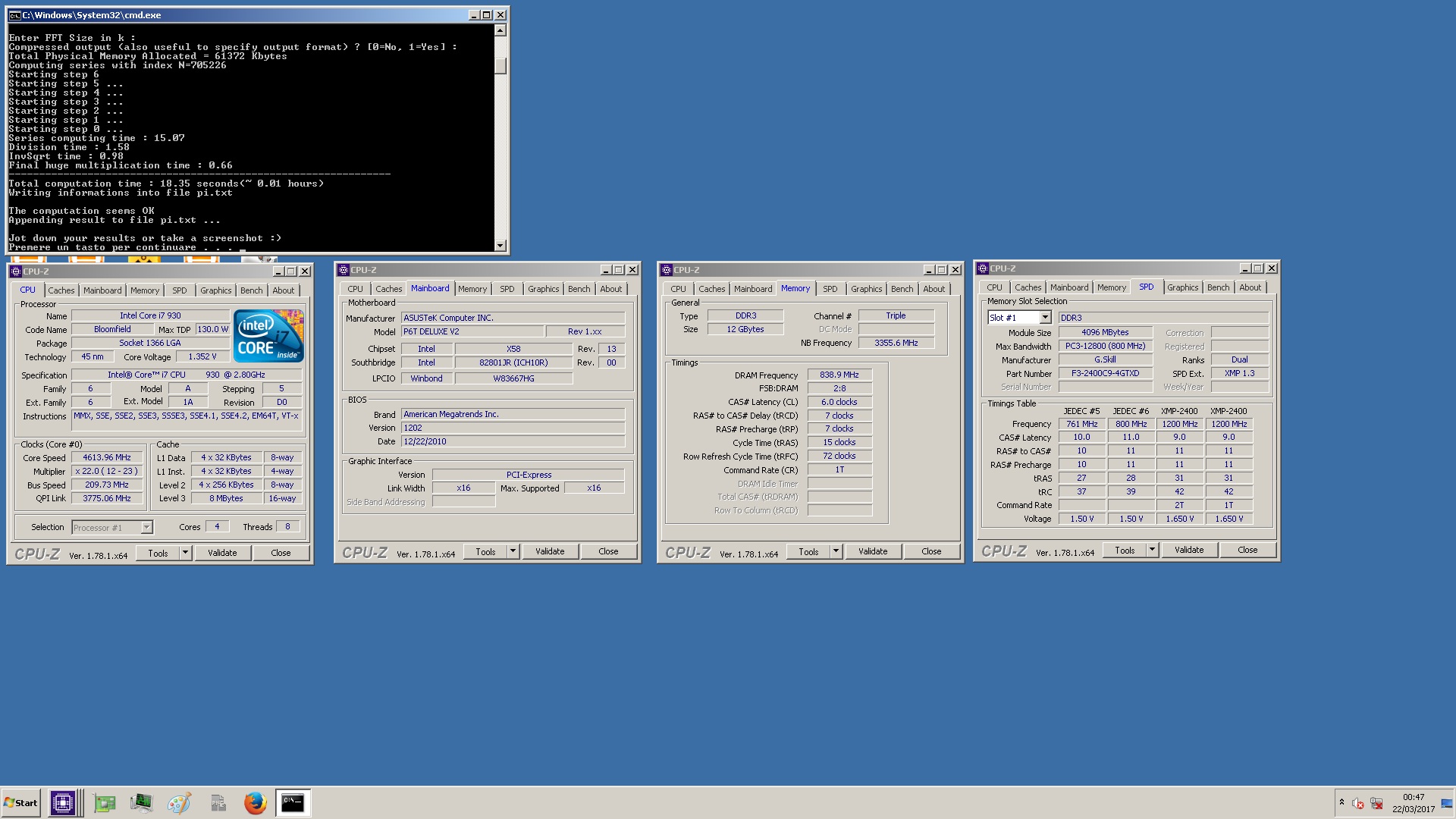Launch Paint from the taskbar
Screen dimensions: 1456x819
(x=179, y=803)
